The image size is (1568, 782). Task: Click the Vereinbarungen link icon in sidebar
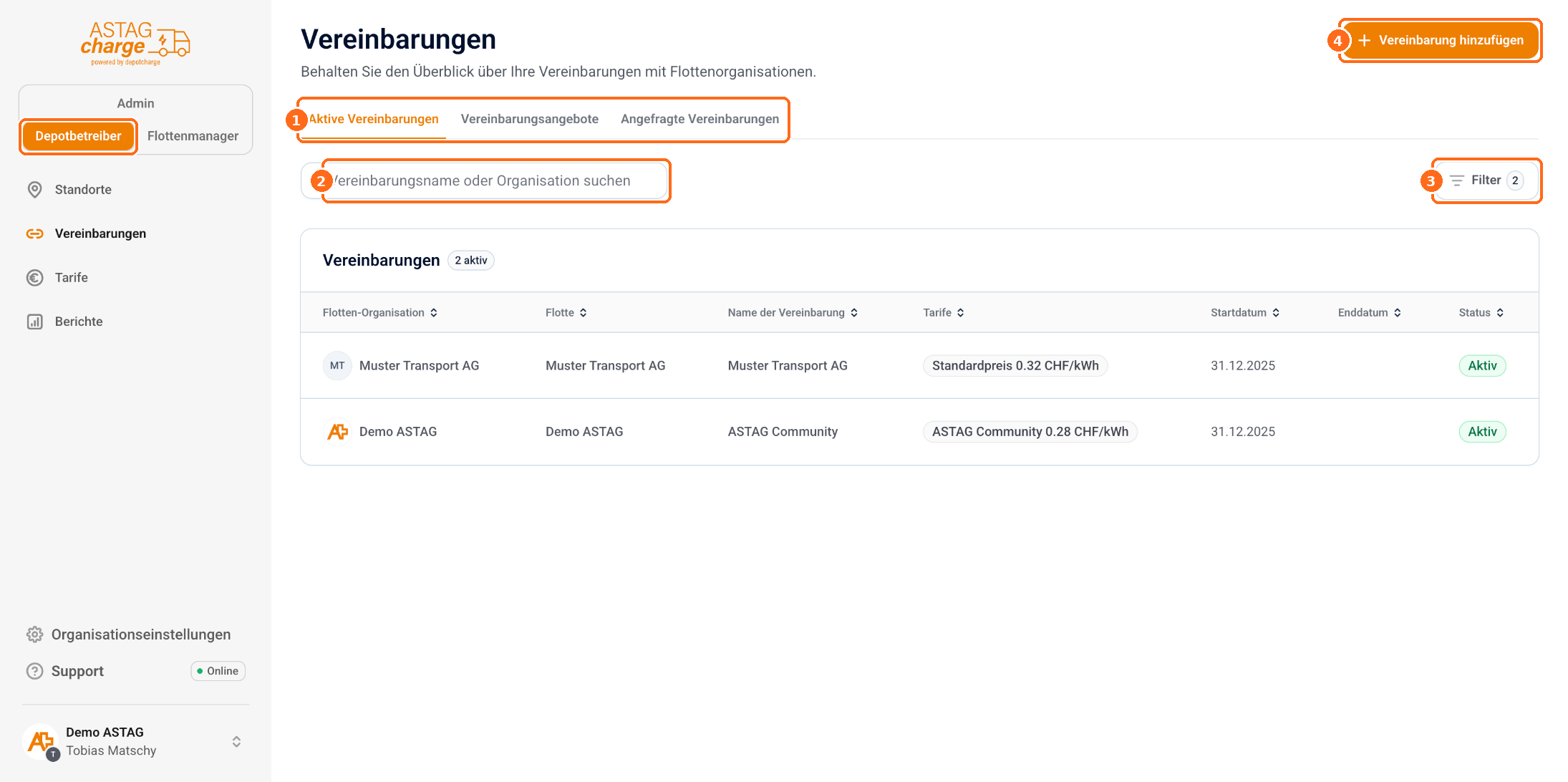click(x=34, y=233)
